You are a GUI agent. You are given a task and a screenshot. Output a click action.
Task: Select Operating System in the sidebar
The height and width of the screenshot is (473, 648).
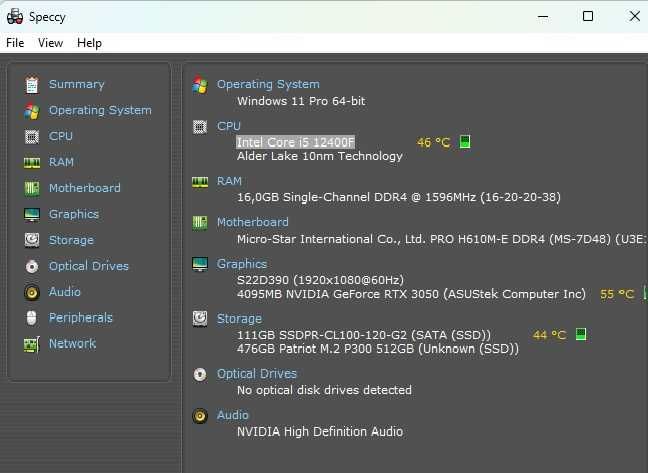[100, 111]
